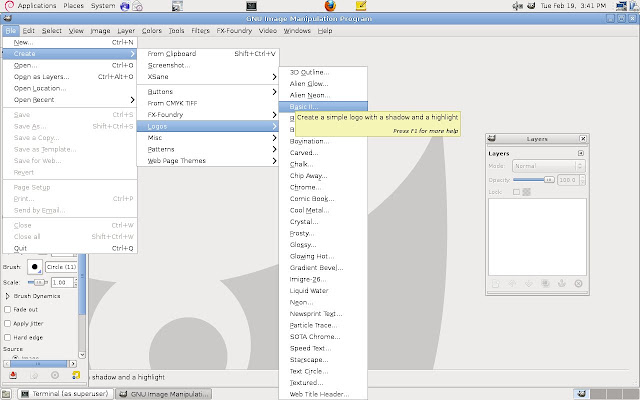
Task: Click the brush preview thumbnail
Action: (35, 267)
